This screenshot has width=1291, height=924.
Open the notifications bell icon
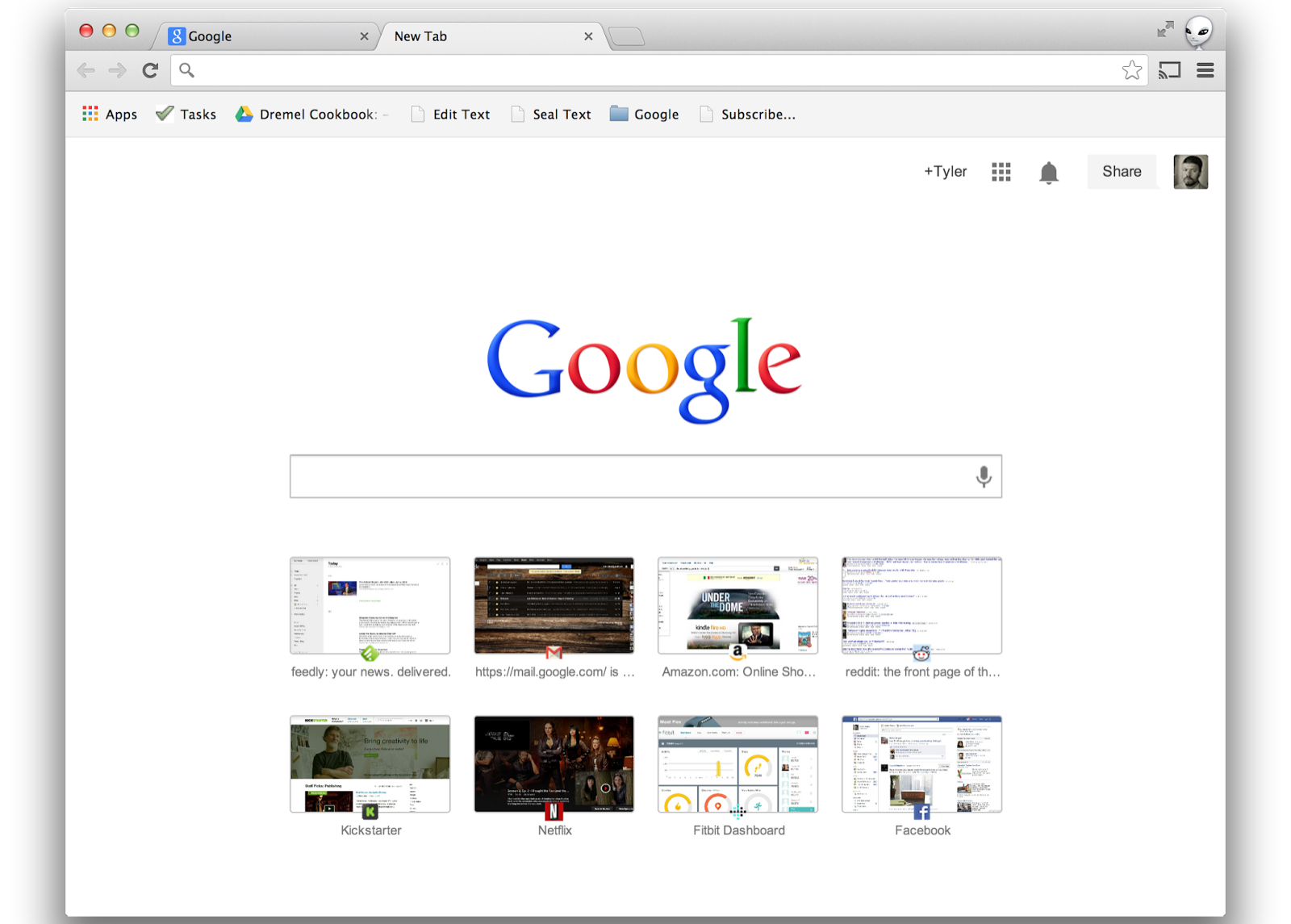coord(1048,172)
